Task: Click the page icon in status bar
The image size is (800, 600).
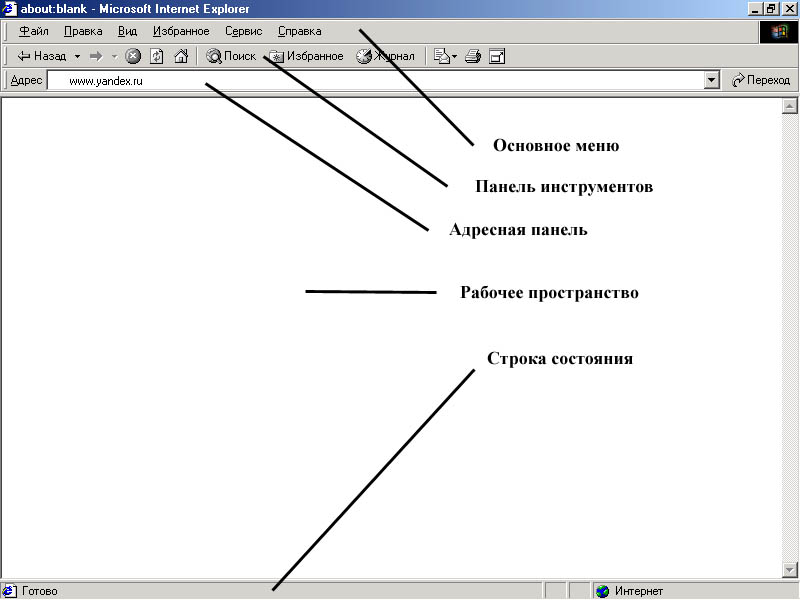Action: tap(9, 591)
